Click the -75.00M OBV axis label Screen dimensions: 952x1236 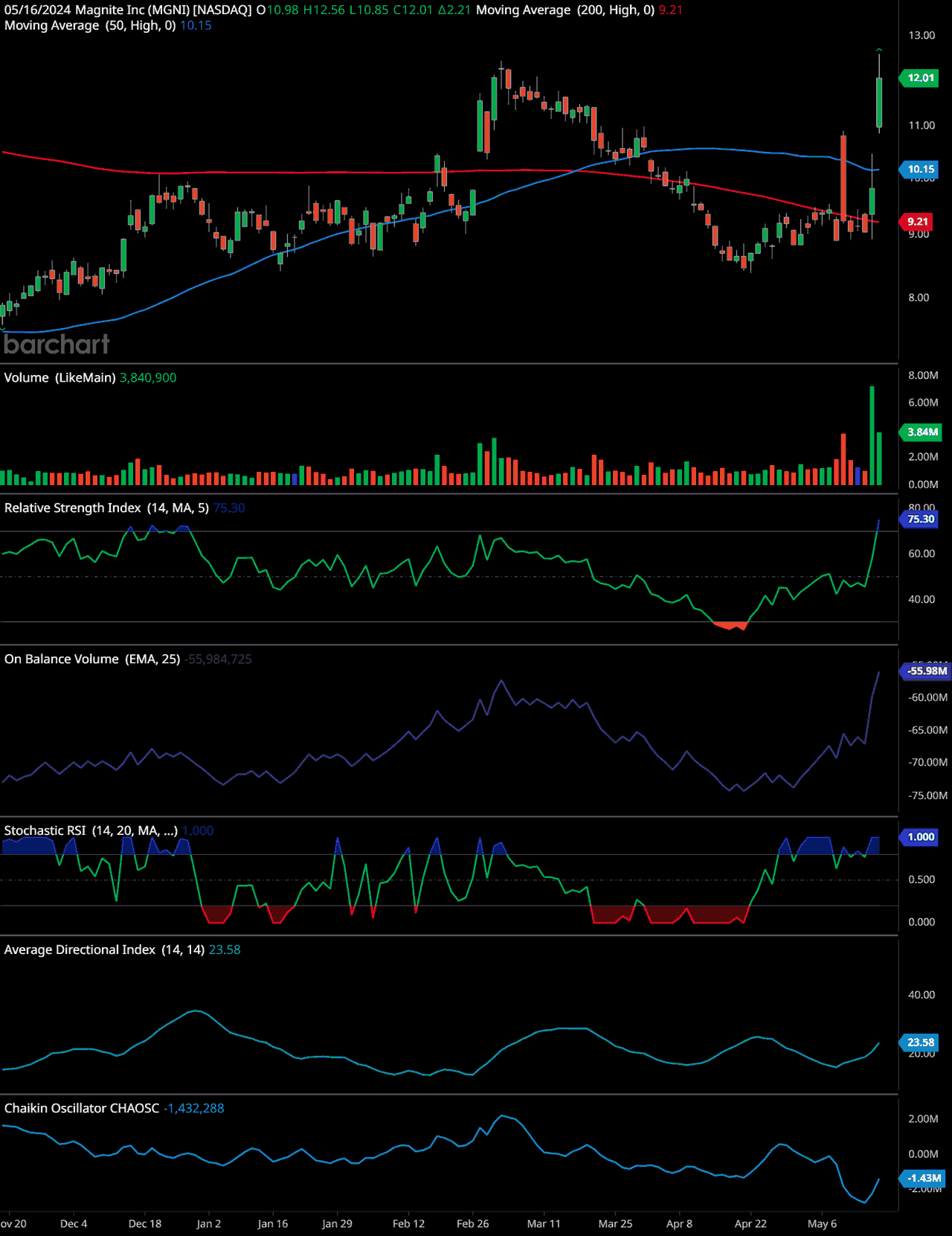[928, 796]
